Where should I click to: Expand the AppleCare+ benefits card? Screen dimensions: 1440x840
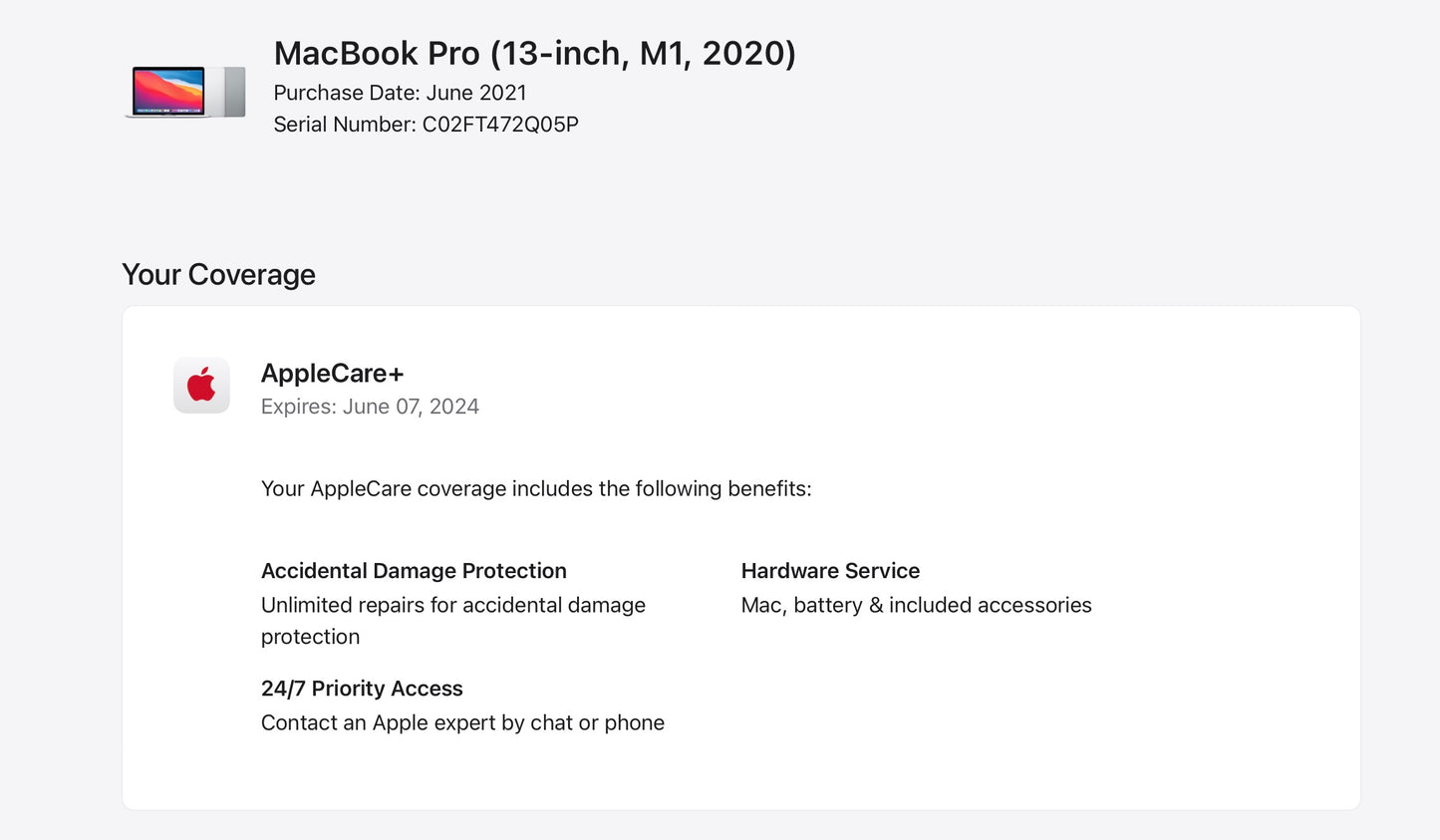[x=740, y=556]
